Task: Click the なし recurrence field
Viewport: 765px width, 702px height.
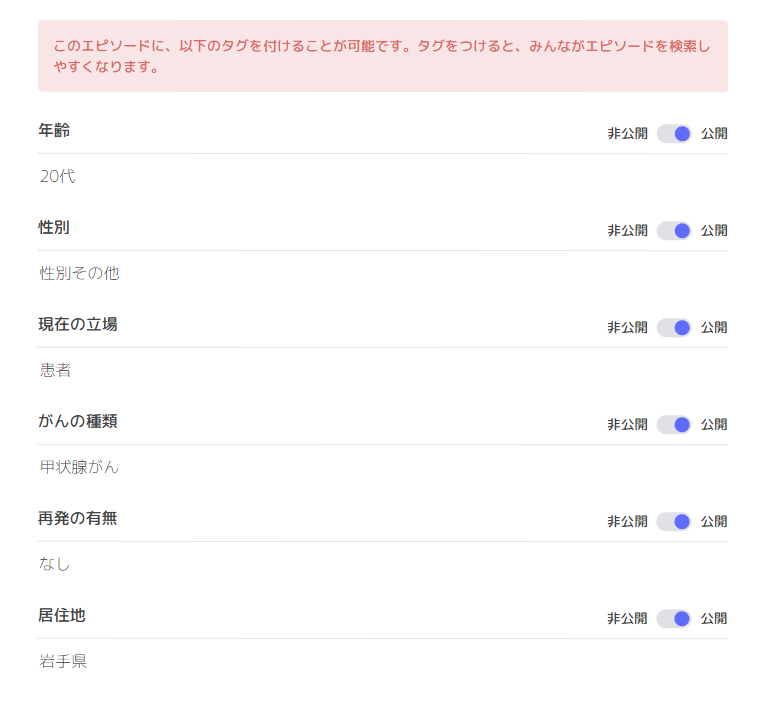Action: [382, 564]
